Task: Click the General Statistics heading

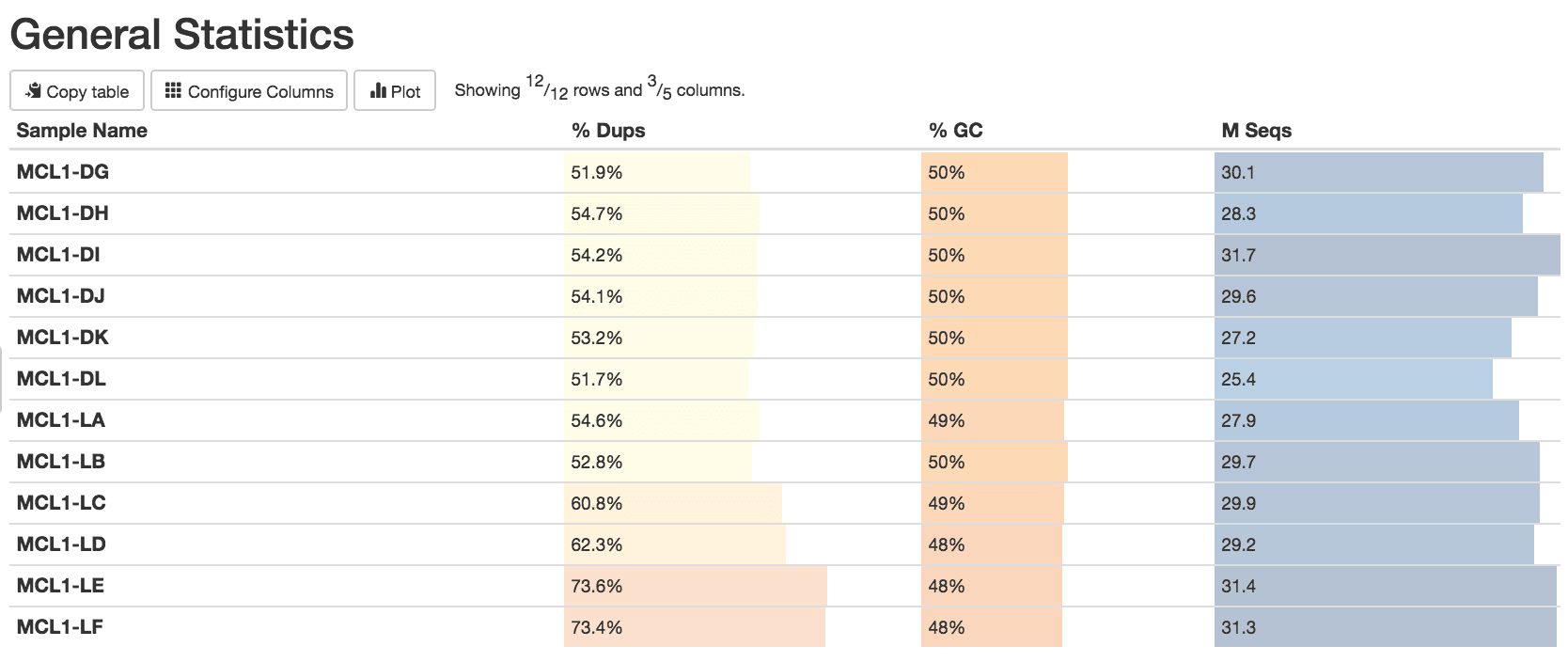Action: click(182, 35)
